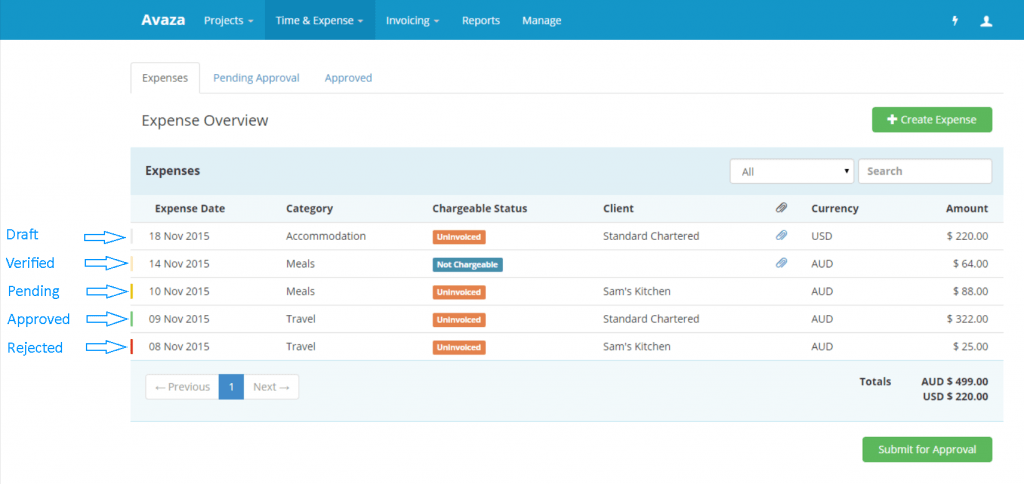Expand the Invoicing menu
Viewport: 1024px width, 484px height.
[x=413, y=20]
